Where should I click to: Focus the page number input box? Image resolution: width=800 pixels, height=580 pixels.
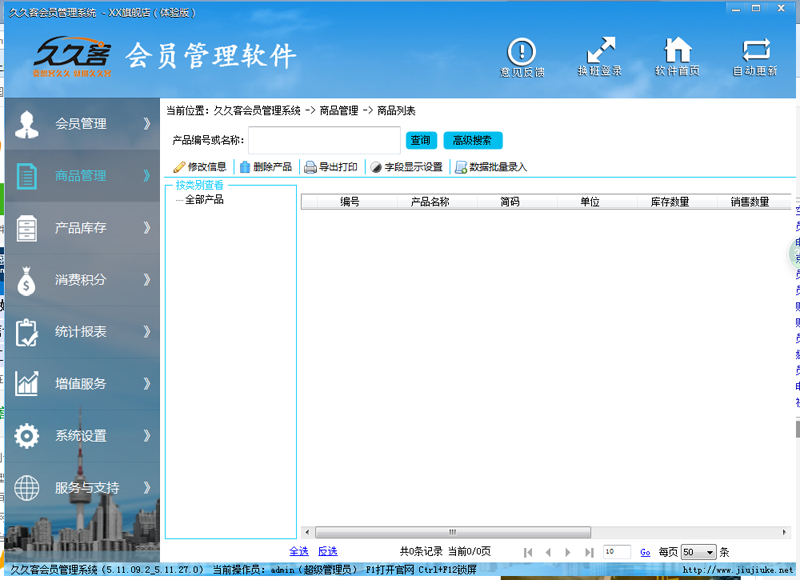click(617, 552)
